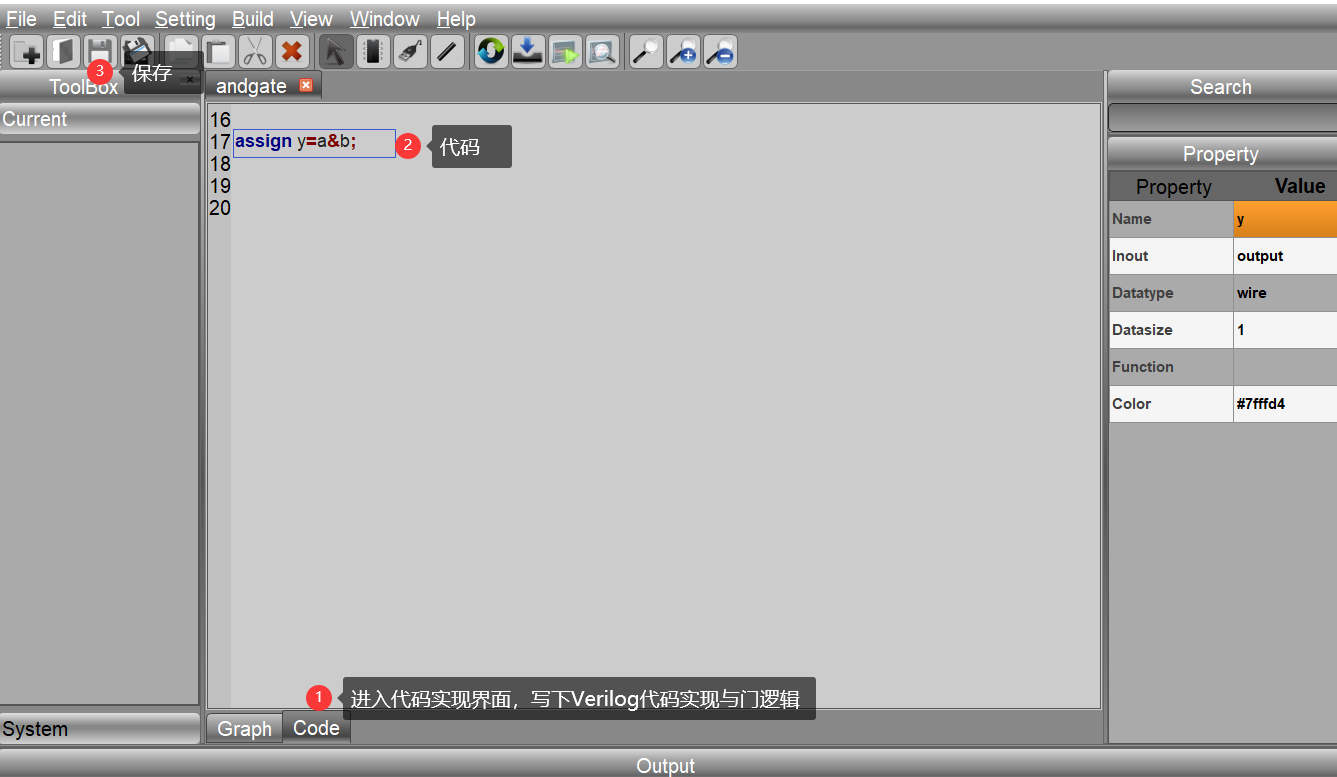1337x777 pixels.
Task: Click the download arrow toolbar icon
Action: click(528, 52)
